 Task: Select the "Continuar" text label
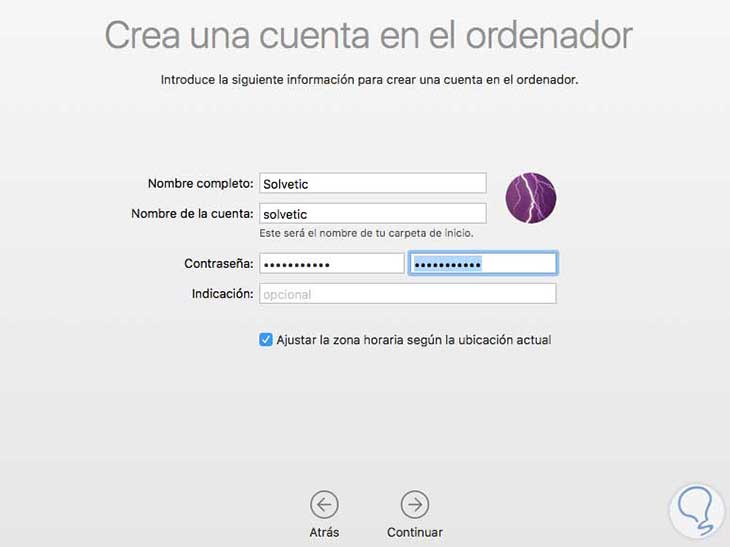click(x=414, y=532)
